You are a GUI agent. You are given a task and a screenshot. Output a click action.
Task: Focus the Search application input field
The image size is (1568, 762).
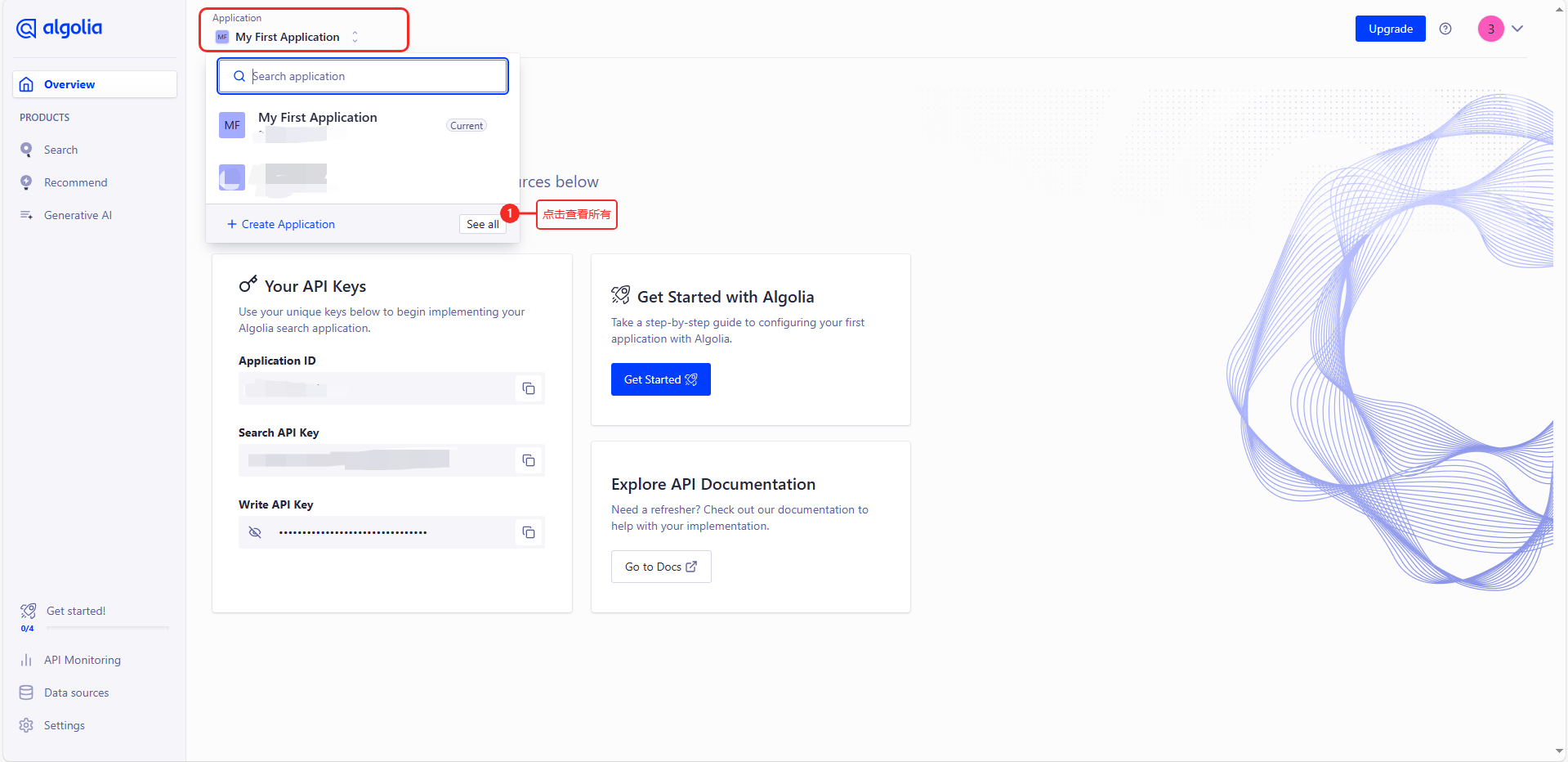372,76
